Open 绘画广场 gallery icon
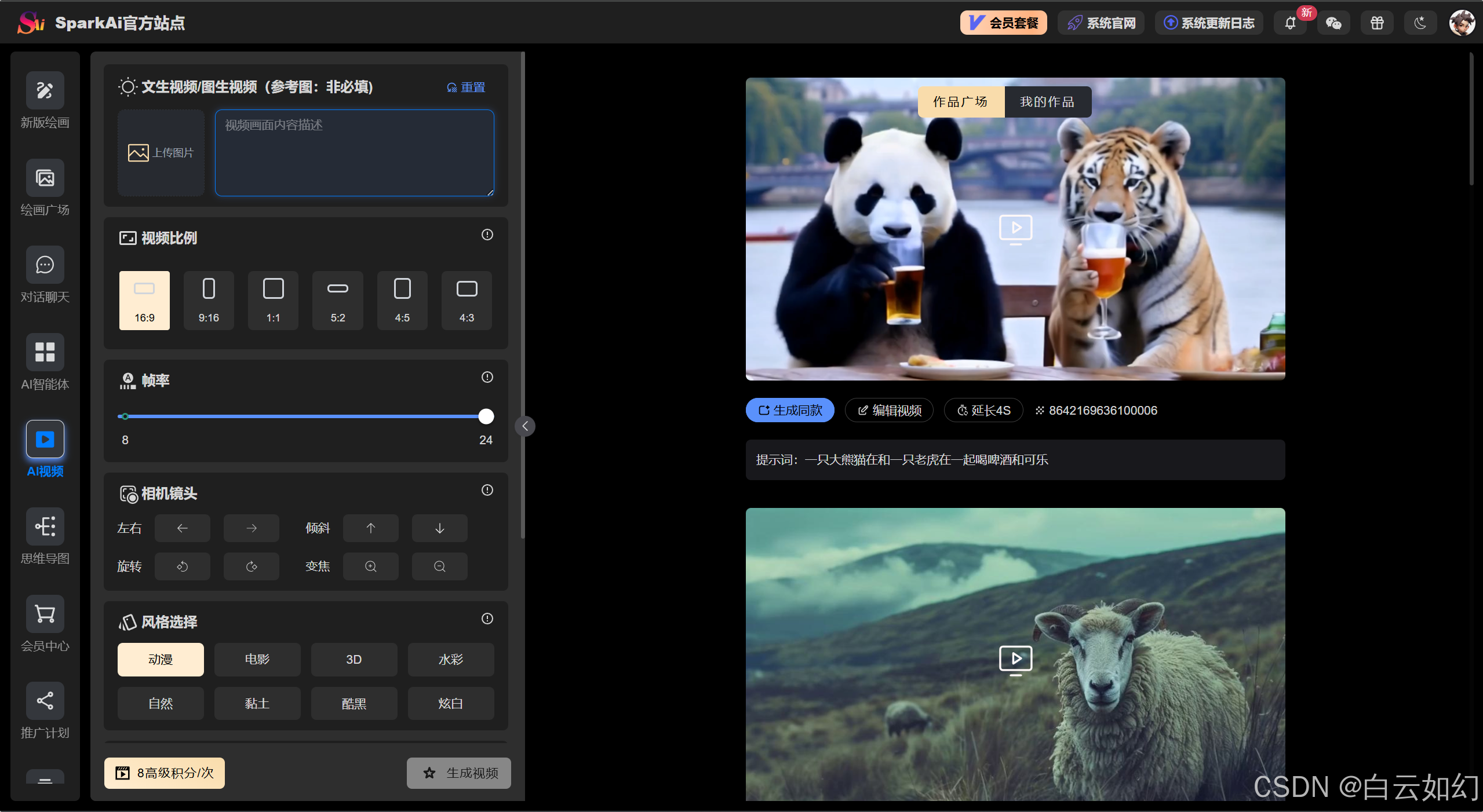The image size is (1483, 812). point(45,178)
